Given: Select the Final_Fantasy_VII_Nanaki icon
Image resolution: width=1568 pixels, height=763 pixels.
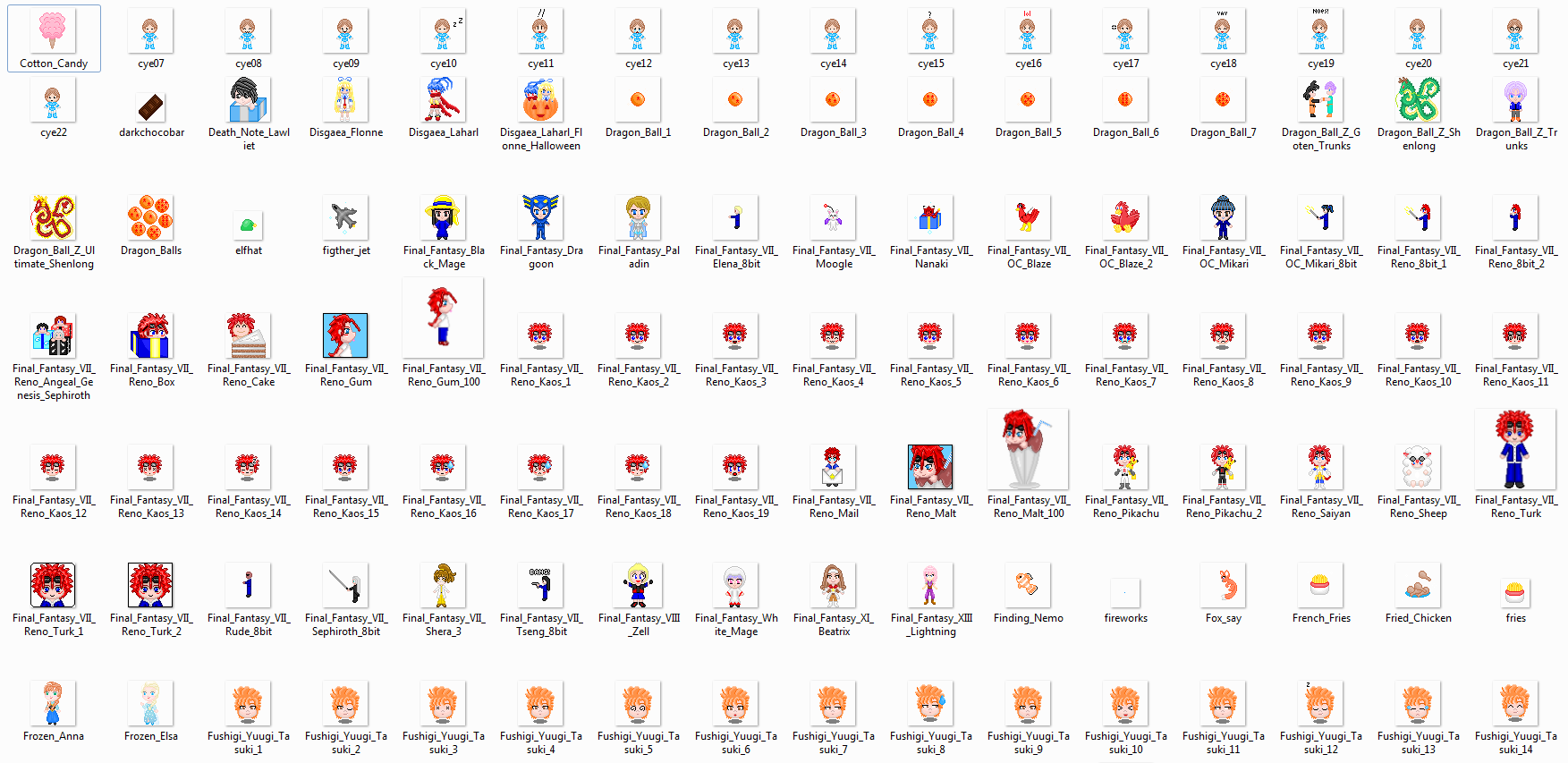Looking at the screenshot, I should 930,217.
